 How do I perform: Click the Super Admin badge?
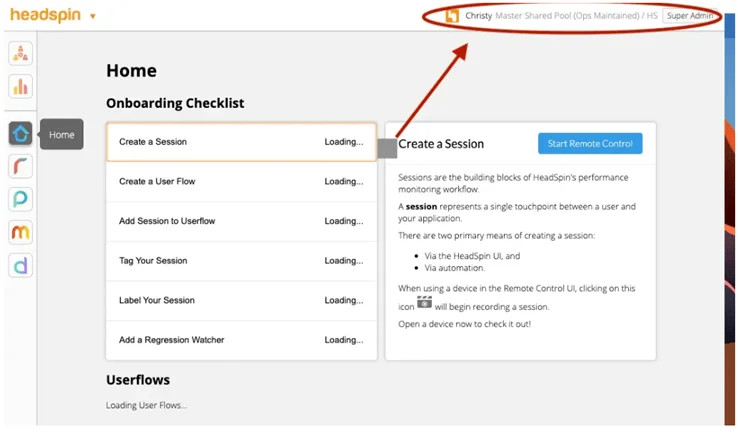[690, 16]
